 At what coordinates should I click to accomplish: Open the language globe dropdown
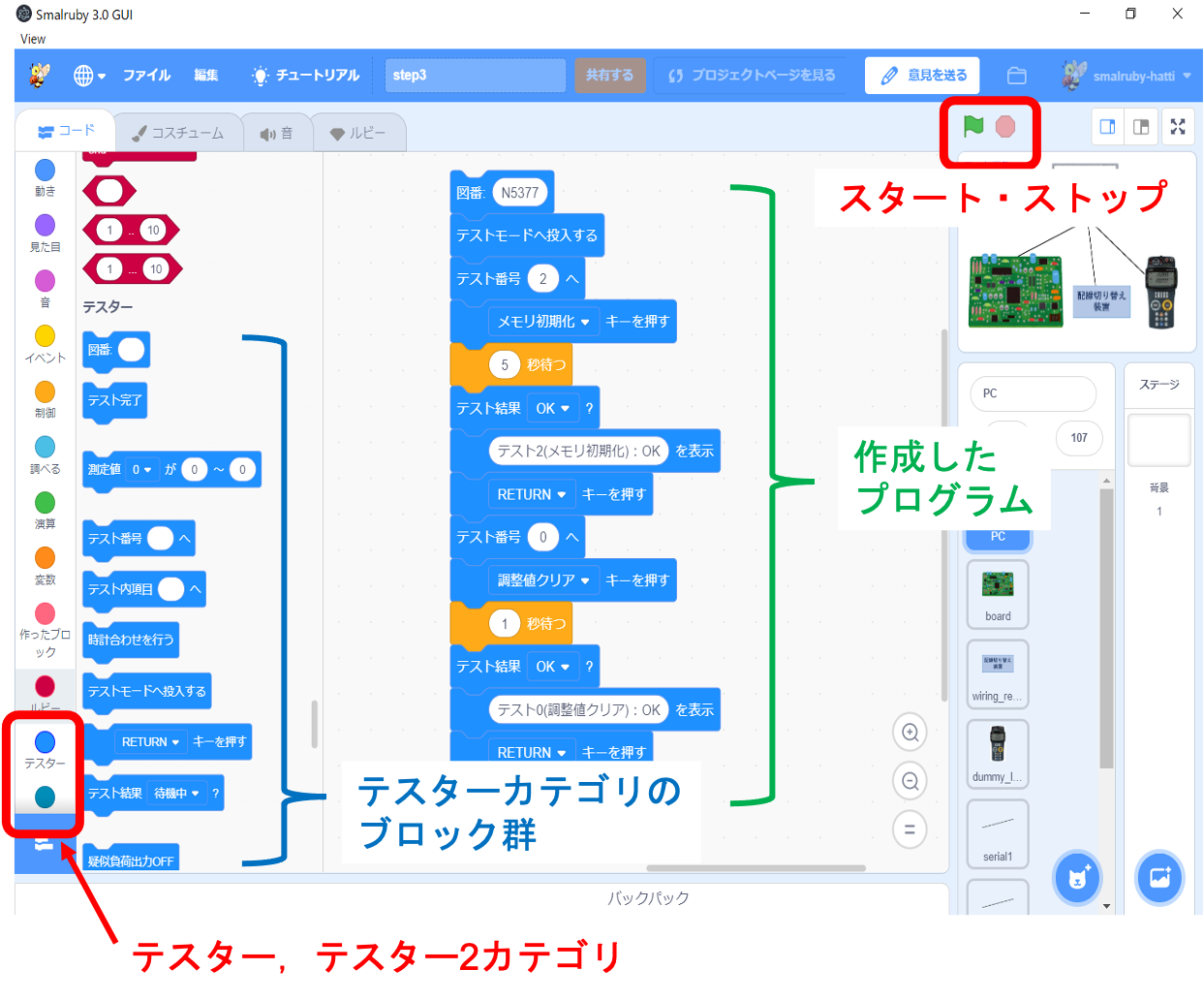coord(89,76)
